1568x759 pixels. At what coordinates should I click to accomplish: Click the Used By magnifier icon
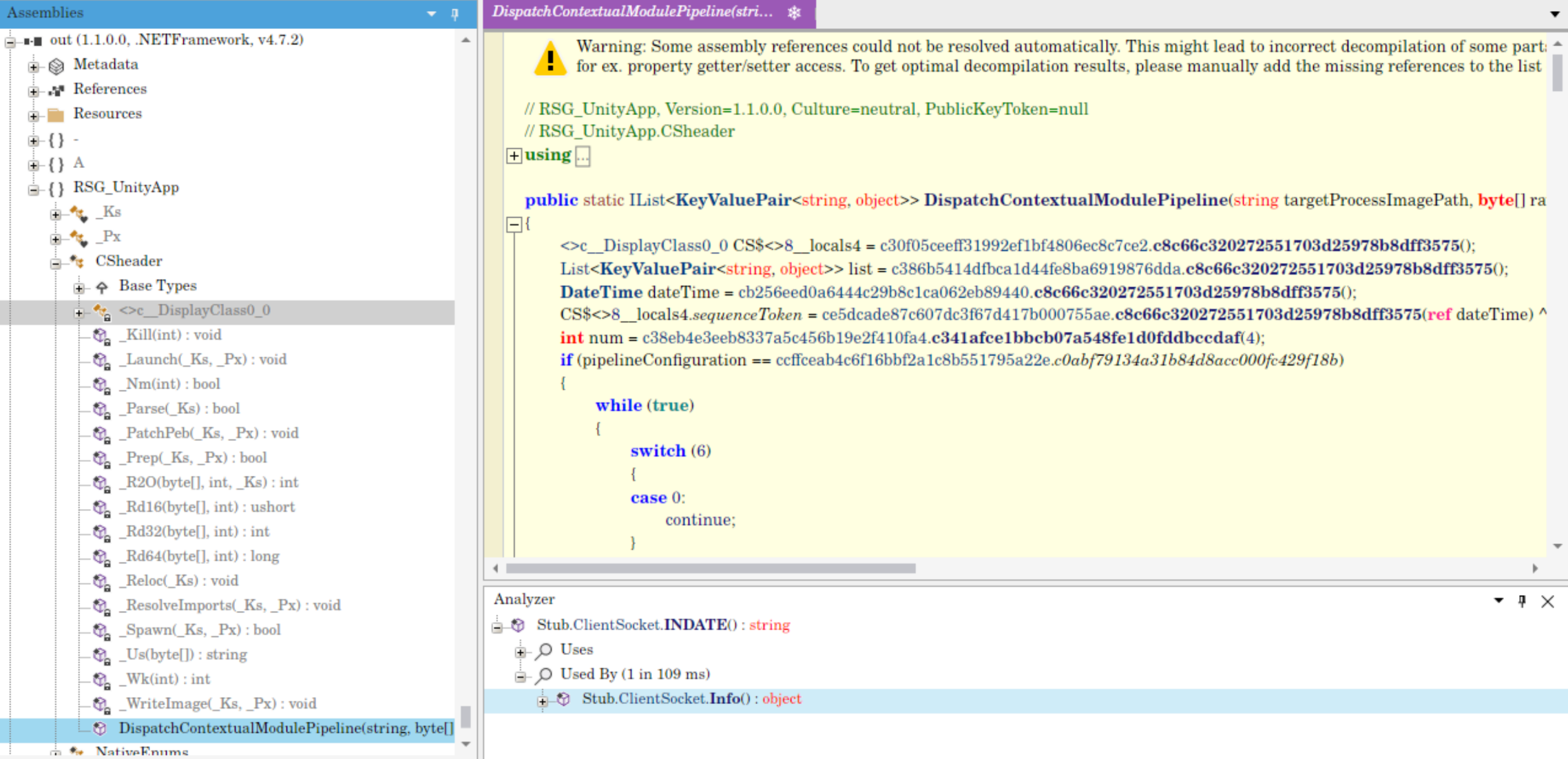(x=544, y=674)
